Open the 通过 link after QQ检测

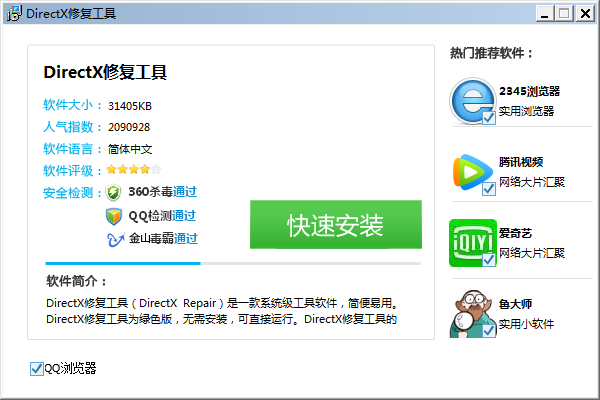click(x=184, y=216)
